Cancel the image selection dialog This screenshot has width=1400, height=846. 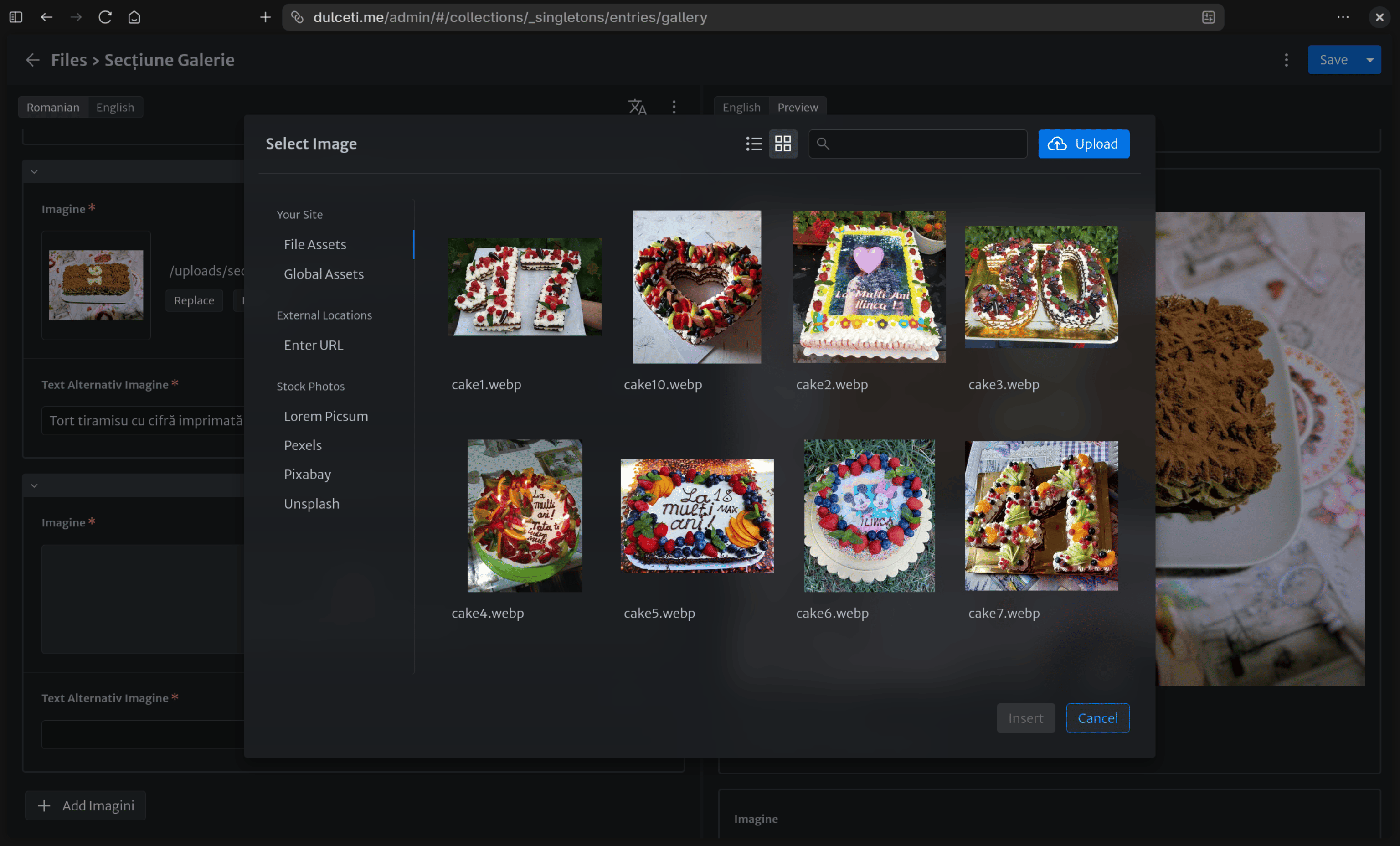point(1097,717)
